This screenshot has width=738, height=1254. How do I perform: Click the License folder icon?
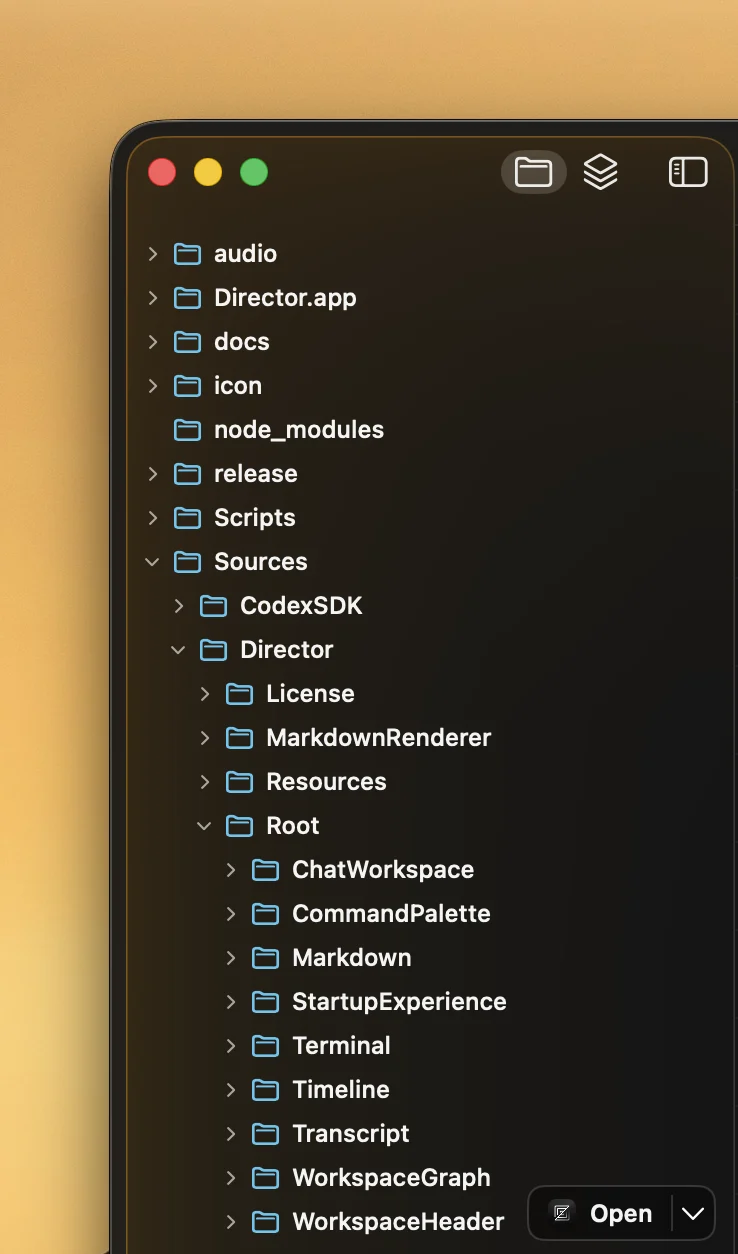point(239,694)
